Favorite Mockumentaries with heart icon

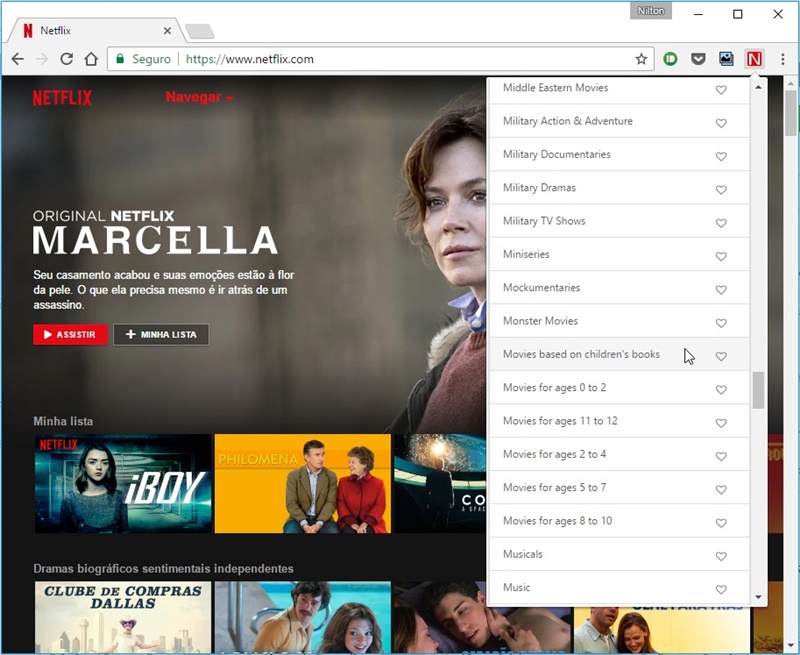coord(721,290)
